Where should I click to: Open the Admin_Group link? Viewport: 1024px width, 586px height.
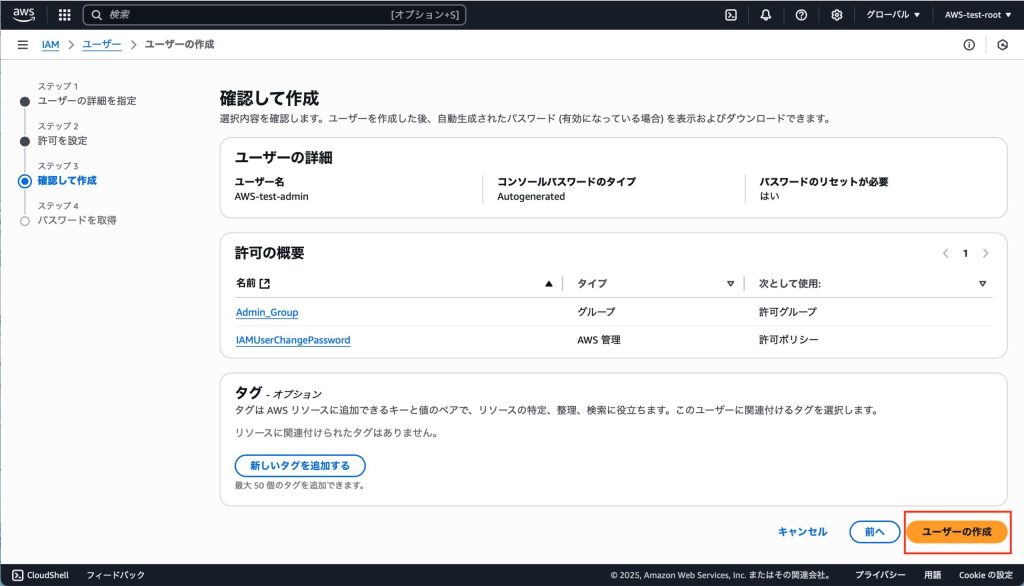(x=267, y=312)
